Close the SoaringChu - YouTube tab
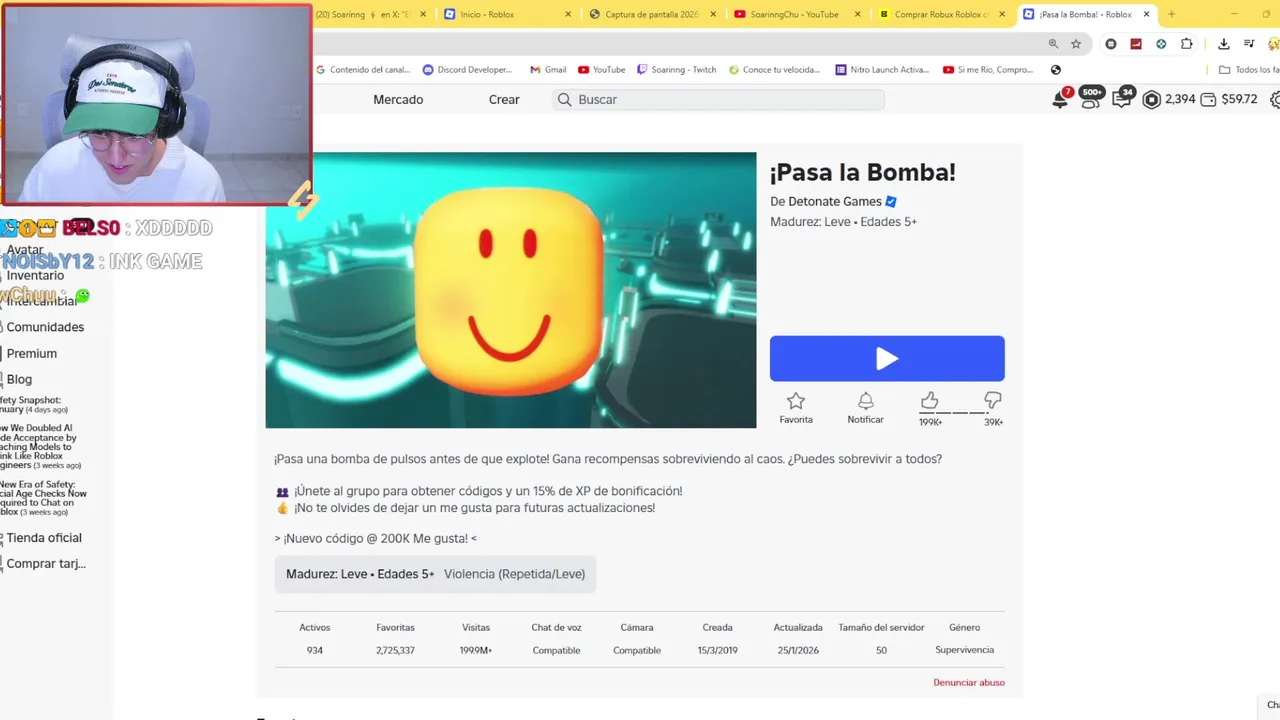This screenshot has height=720, width=1280. [x=859, y=14]
